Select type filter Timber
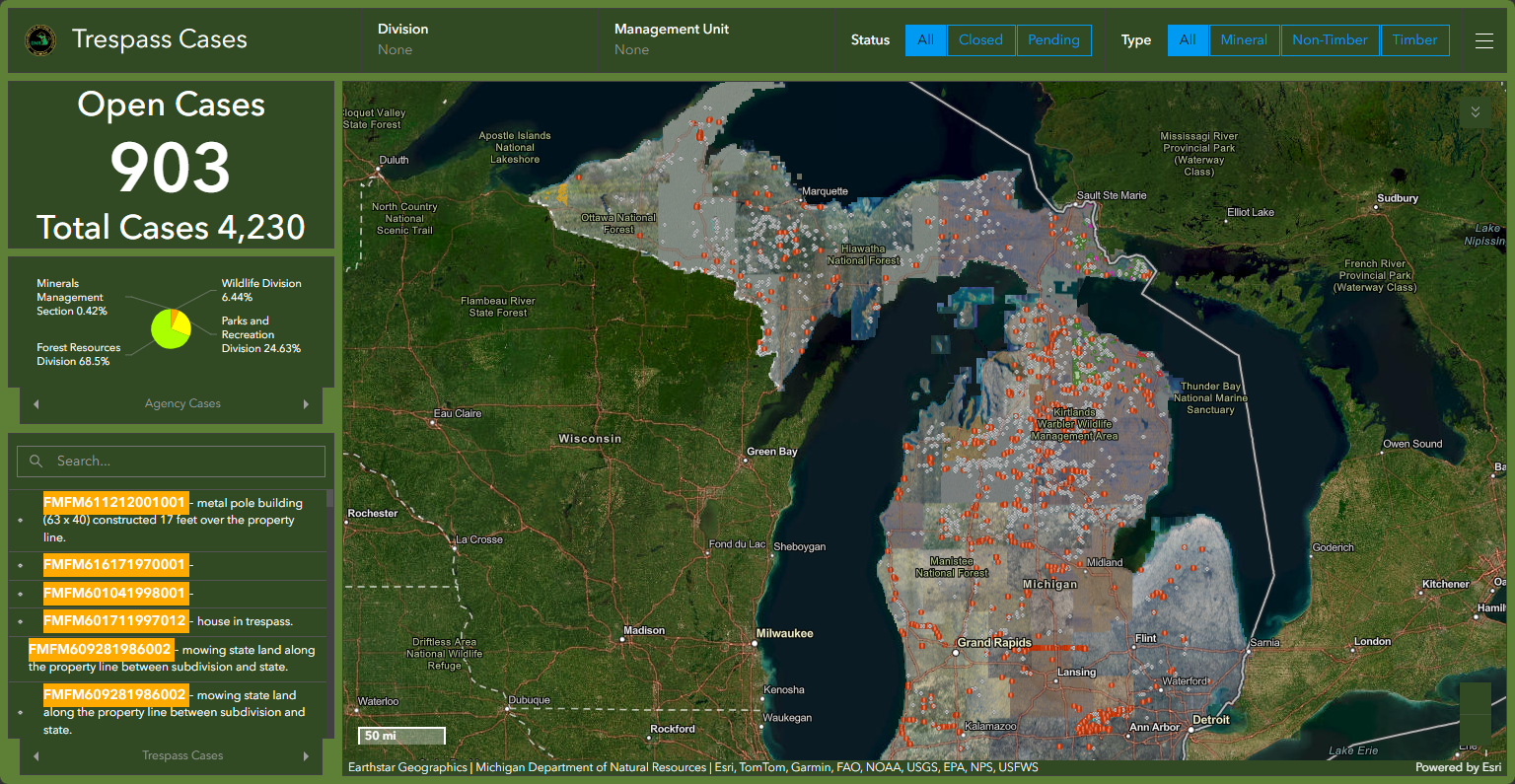 point(1414,40)
